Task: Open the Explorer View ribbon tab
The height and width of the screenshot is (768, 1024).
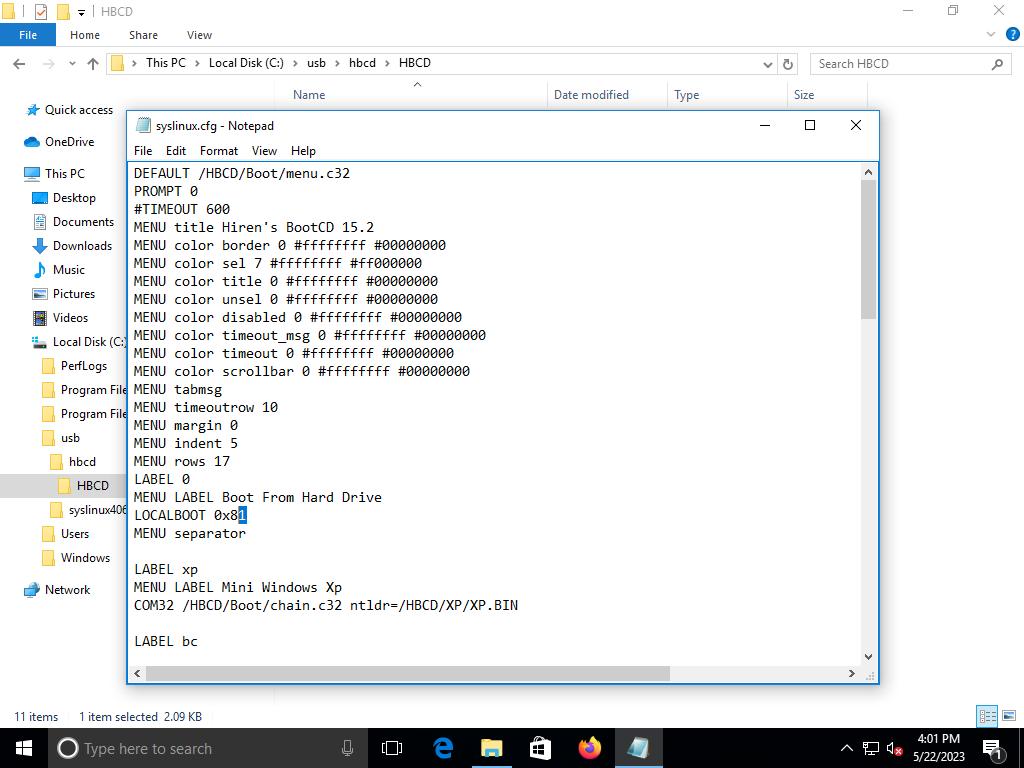Action: tap(199, 35)
